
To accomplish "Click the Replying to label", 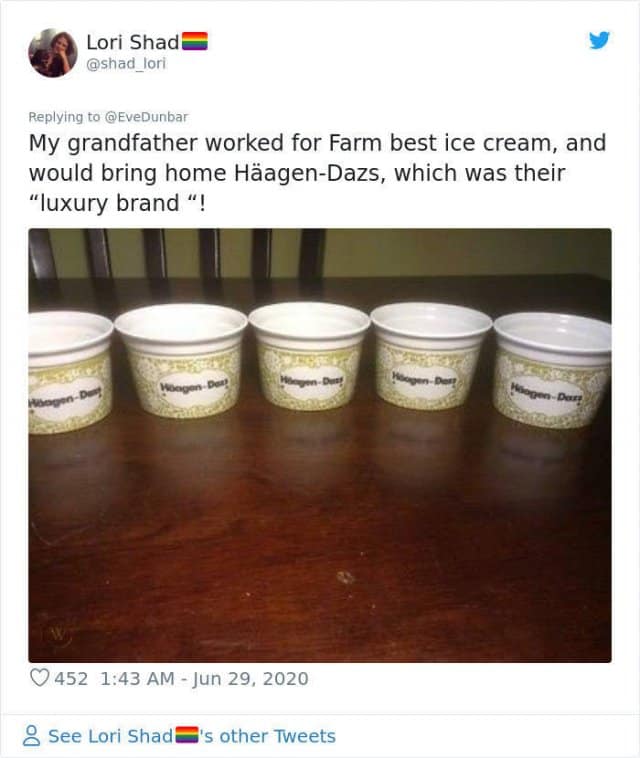I will click(64, 117).
